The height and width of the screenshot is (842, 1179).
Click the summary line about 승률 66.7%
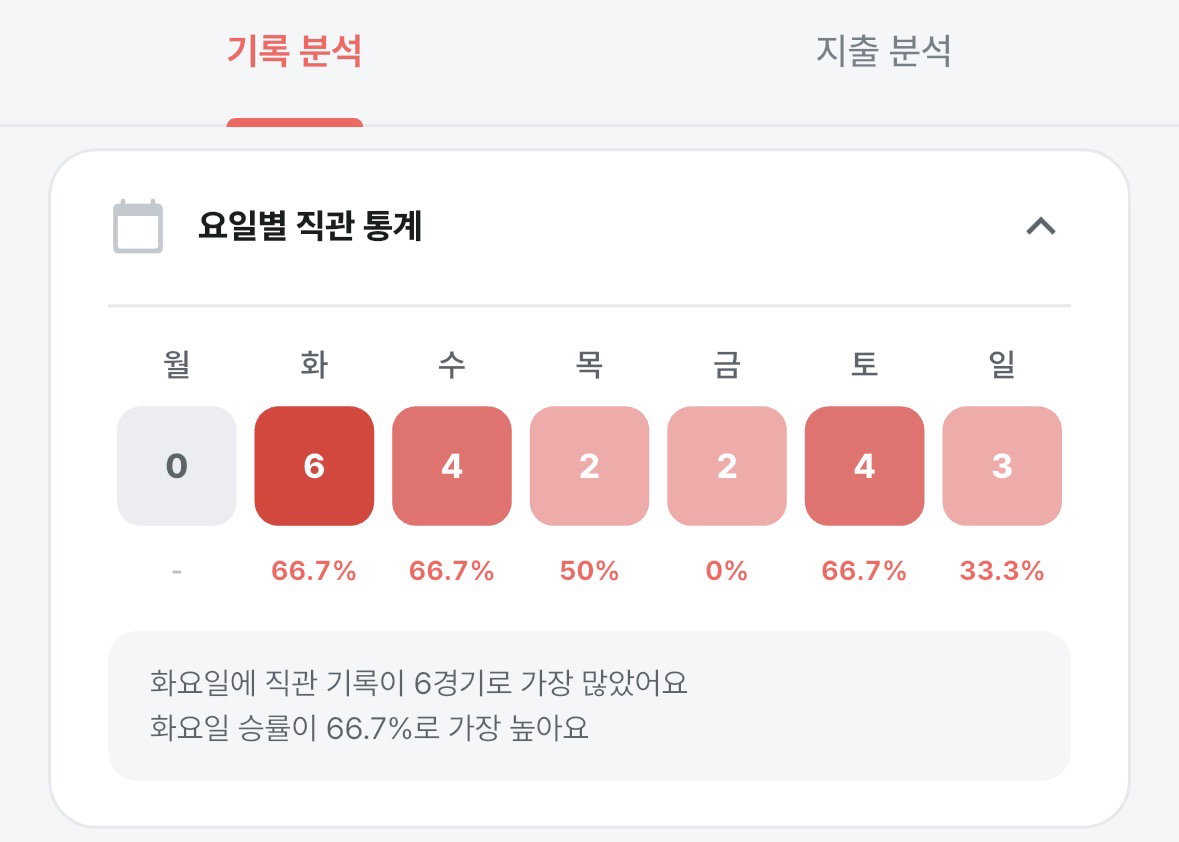[x=369, y=728]
